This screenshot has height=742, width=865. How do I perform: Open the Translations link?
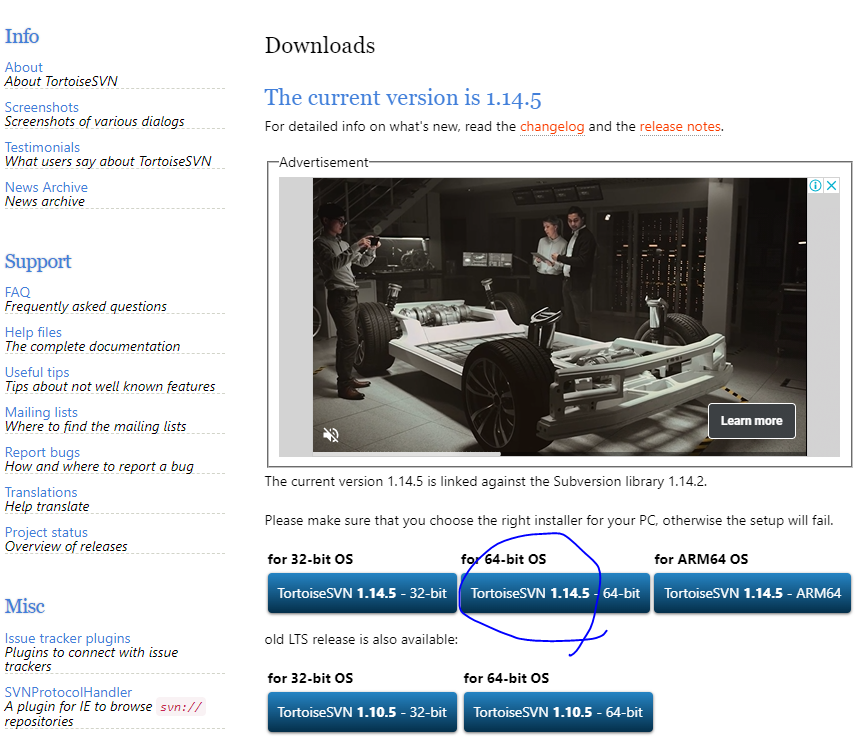pyautogui.click(x=41, y=492)
